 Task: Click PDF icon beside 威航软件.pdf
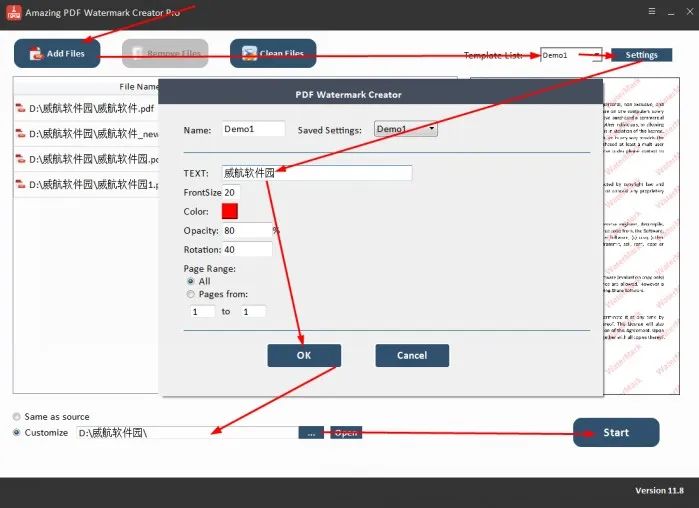click(x=21, y=108)
